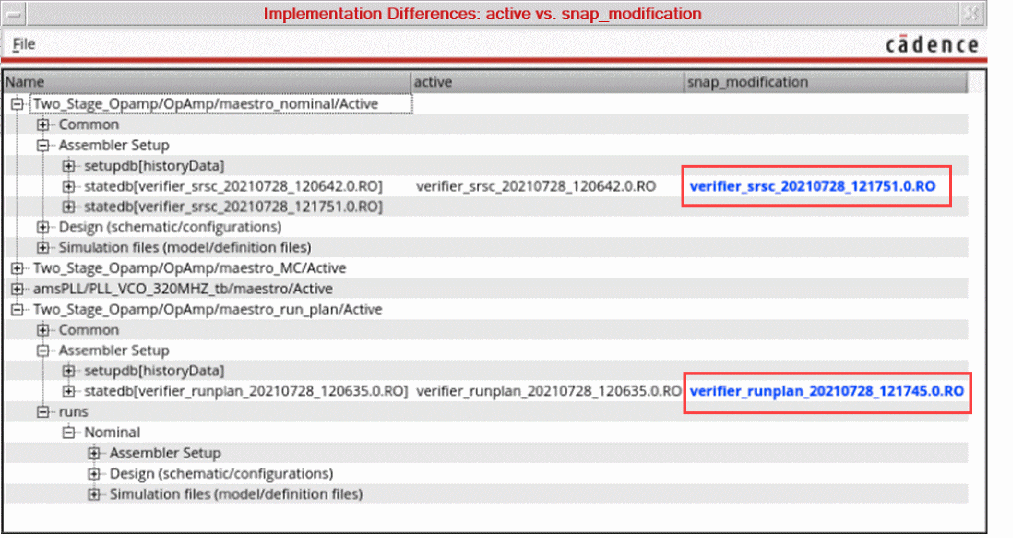Click the Name column header
The width and height of the screenshot is (1013, 538).
(207, 82)
